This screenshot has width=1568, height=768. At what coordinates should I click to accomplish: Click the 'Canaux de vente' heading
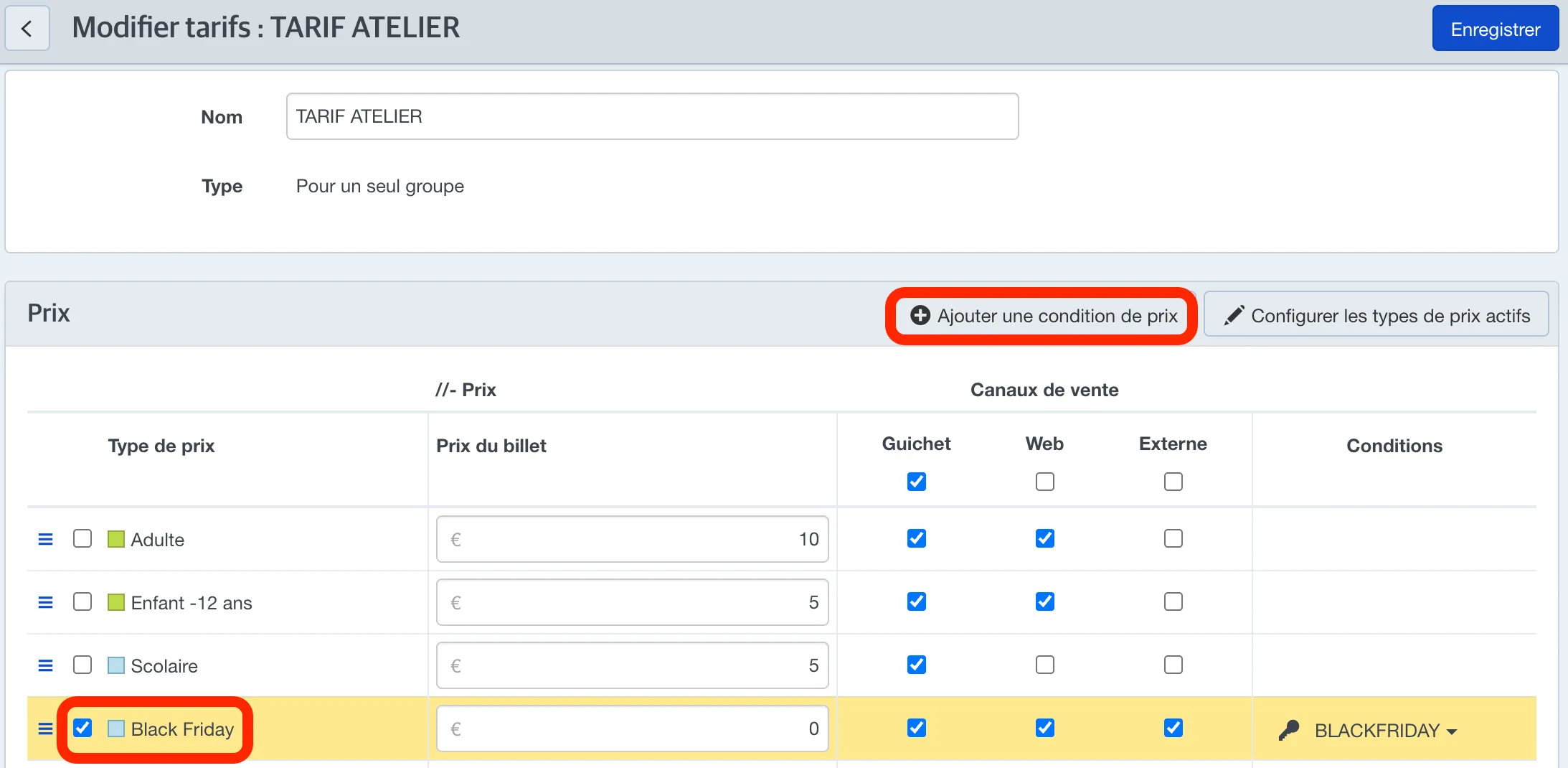(1044, 390)
